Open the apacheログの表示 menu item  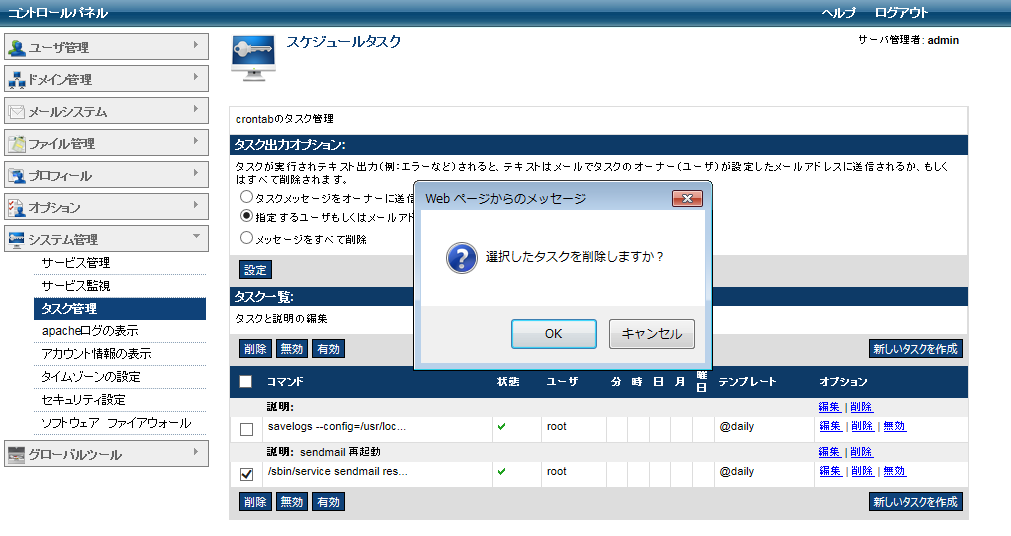pos(90,331)
